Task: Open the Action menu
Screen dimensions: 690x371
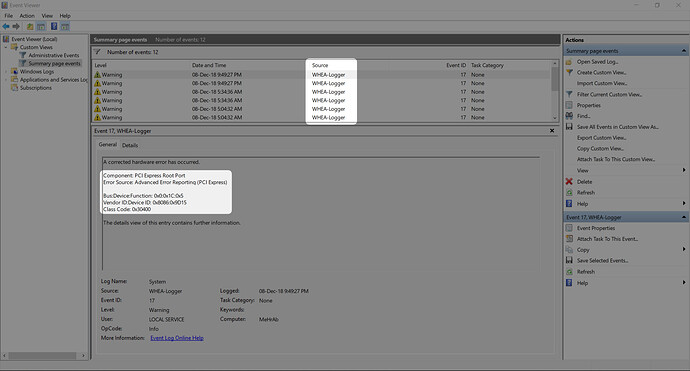Action: coord(27,16)
